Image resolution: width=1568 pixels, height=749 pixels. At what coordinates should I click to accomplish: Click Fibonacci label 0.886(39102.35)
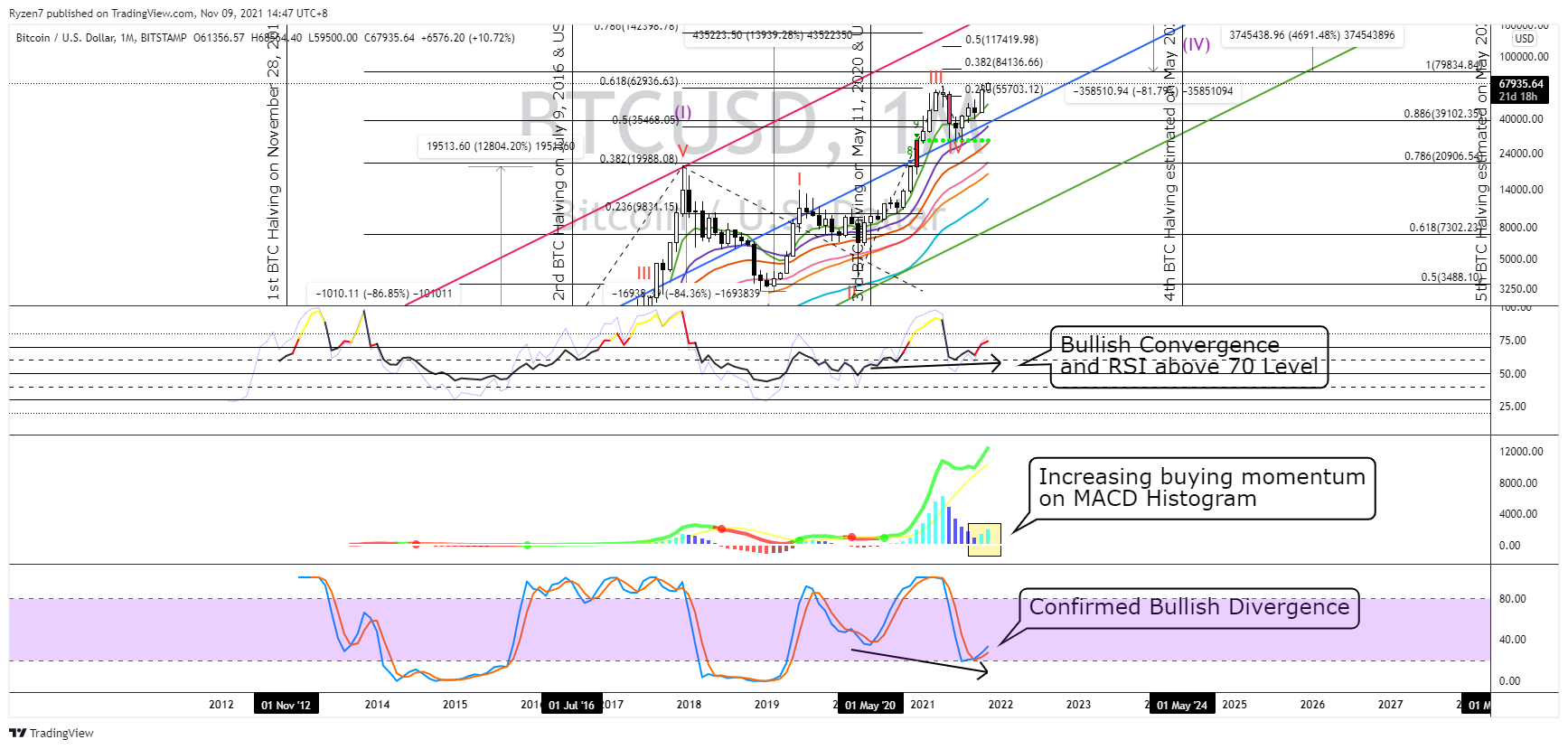coord(1444,114)
